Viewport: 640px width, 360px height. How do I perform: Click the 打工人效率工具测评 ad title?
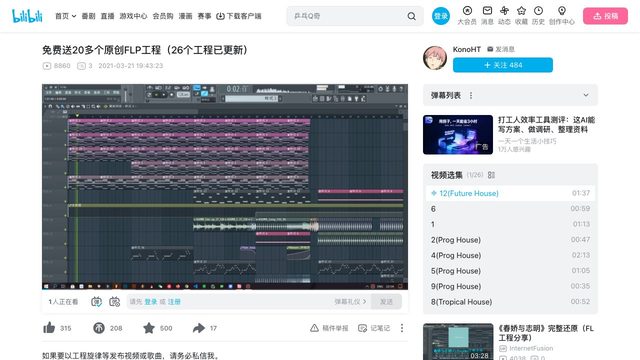(x=546, y=124)
